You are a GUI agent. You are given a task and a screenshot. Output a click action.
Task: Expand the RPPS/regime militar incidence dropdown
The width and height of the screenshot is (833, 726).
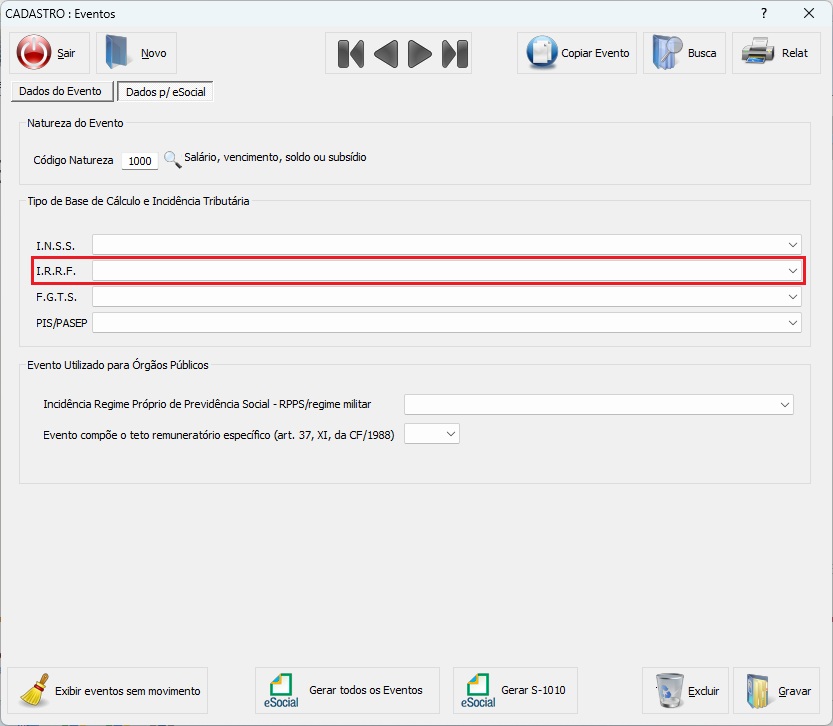783,404
